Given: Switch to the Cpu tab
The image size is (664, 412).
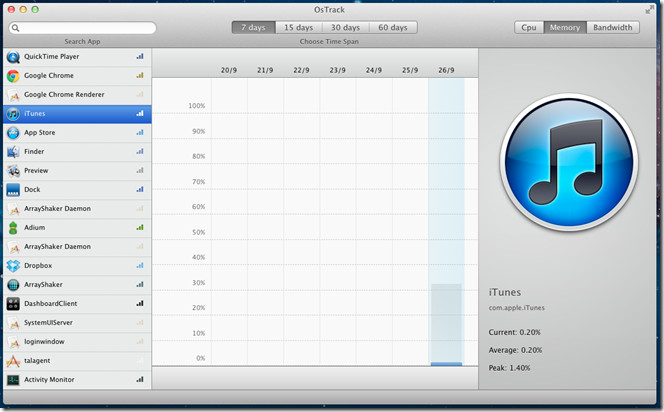Looking at the screenshot, I should pyautogui.click(x=529, y=27).
